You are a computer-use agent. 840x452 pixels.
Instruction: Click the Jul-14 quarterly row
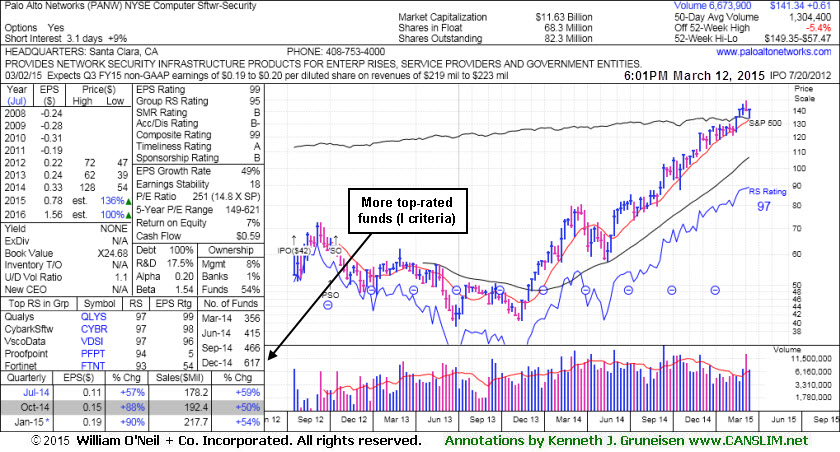(x=132, y=393)
